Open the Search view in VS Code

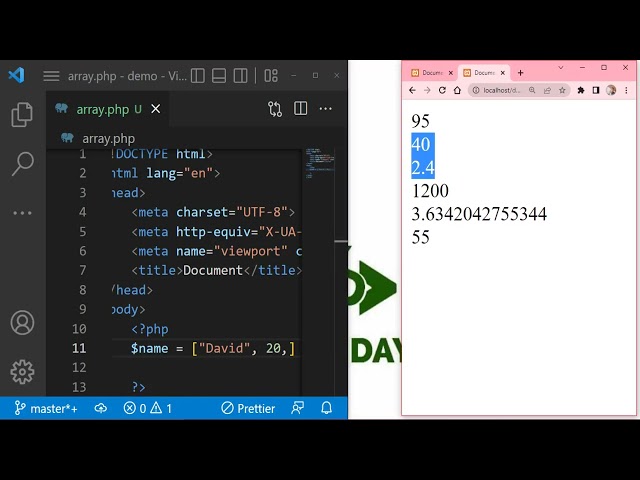(22, 163)
